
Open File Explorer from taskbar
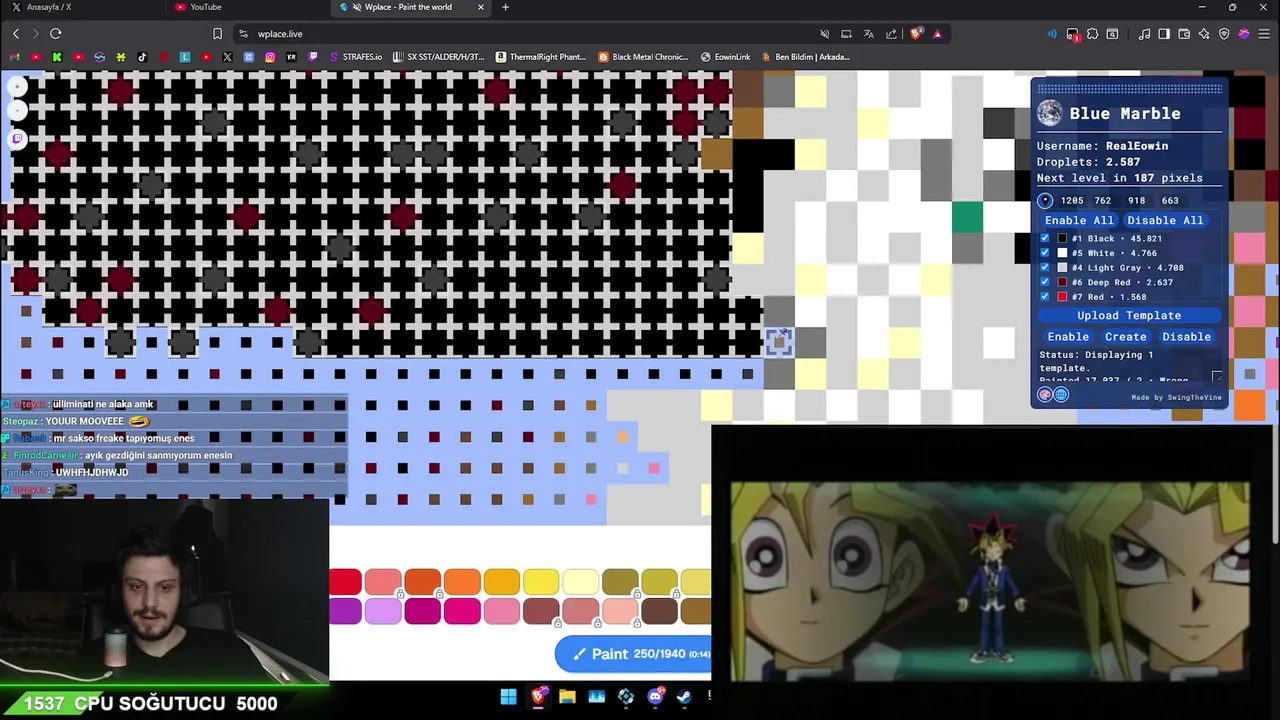pyautogui.click(x=567, y=697)
